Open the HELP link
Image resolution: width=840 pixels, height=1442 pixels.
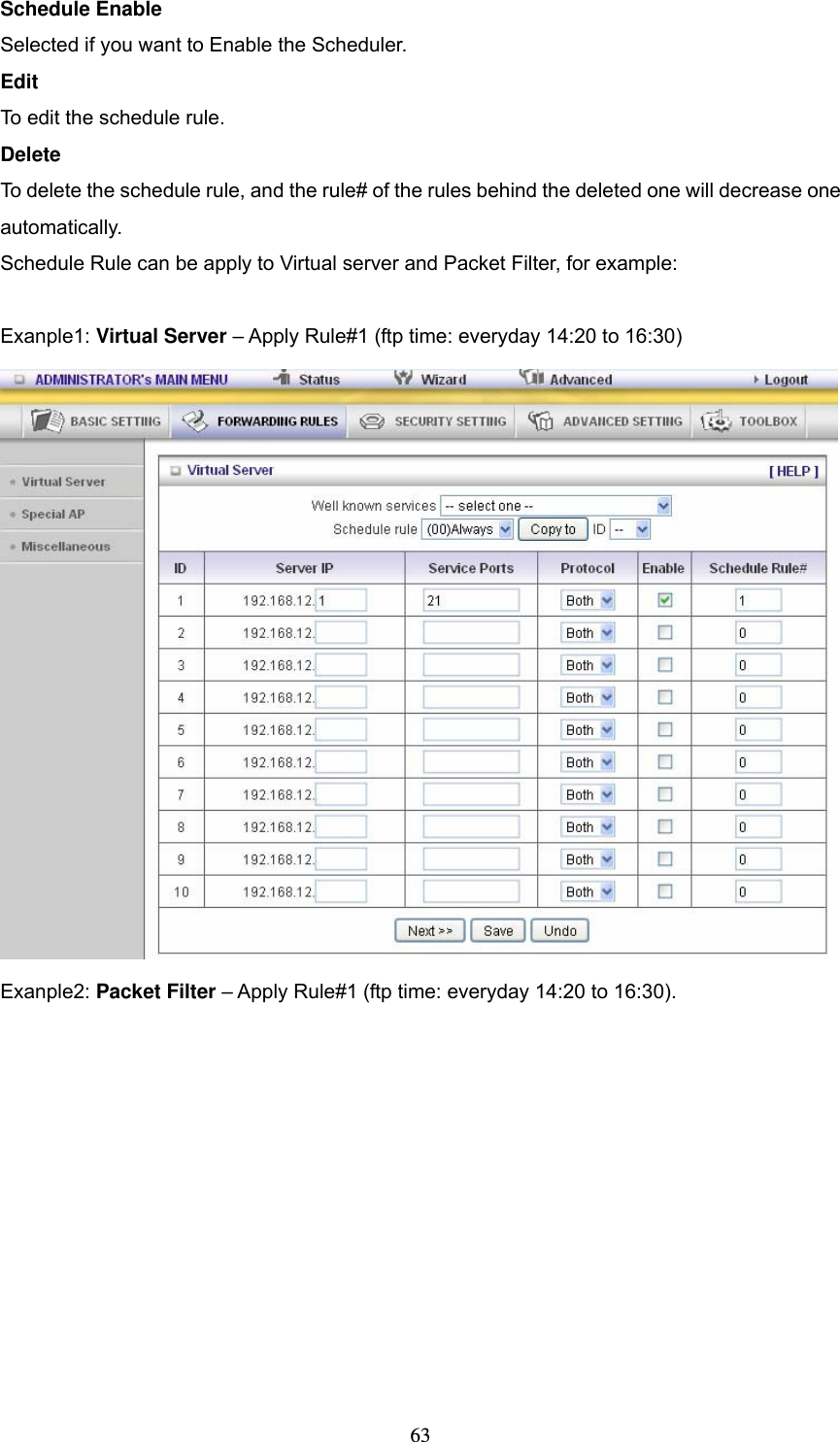pos(793,470)
